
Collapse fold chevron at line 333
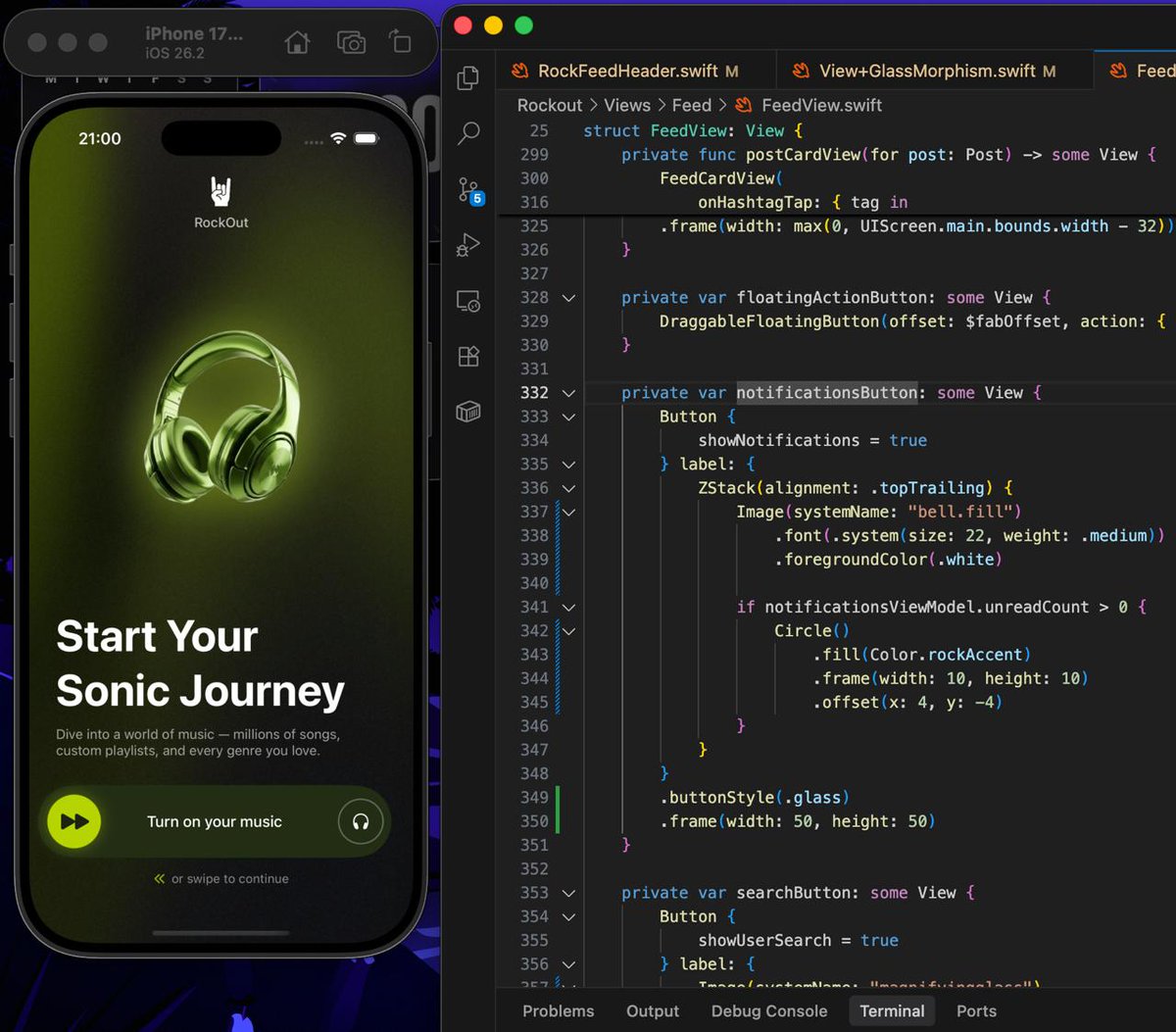click(568, 417)
